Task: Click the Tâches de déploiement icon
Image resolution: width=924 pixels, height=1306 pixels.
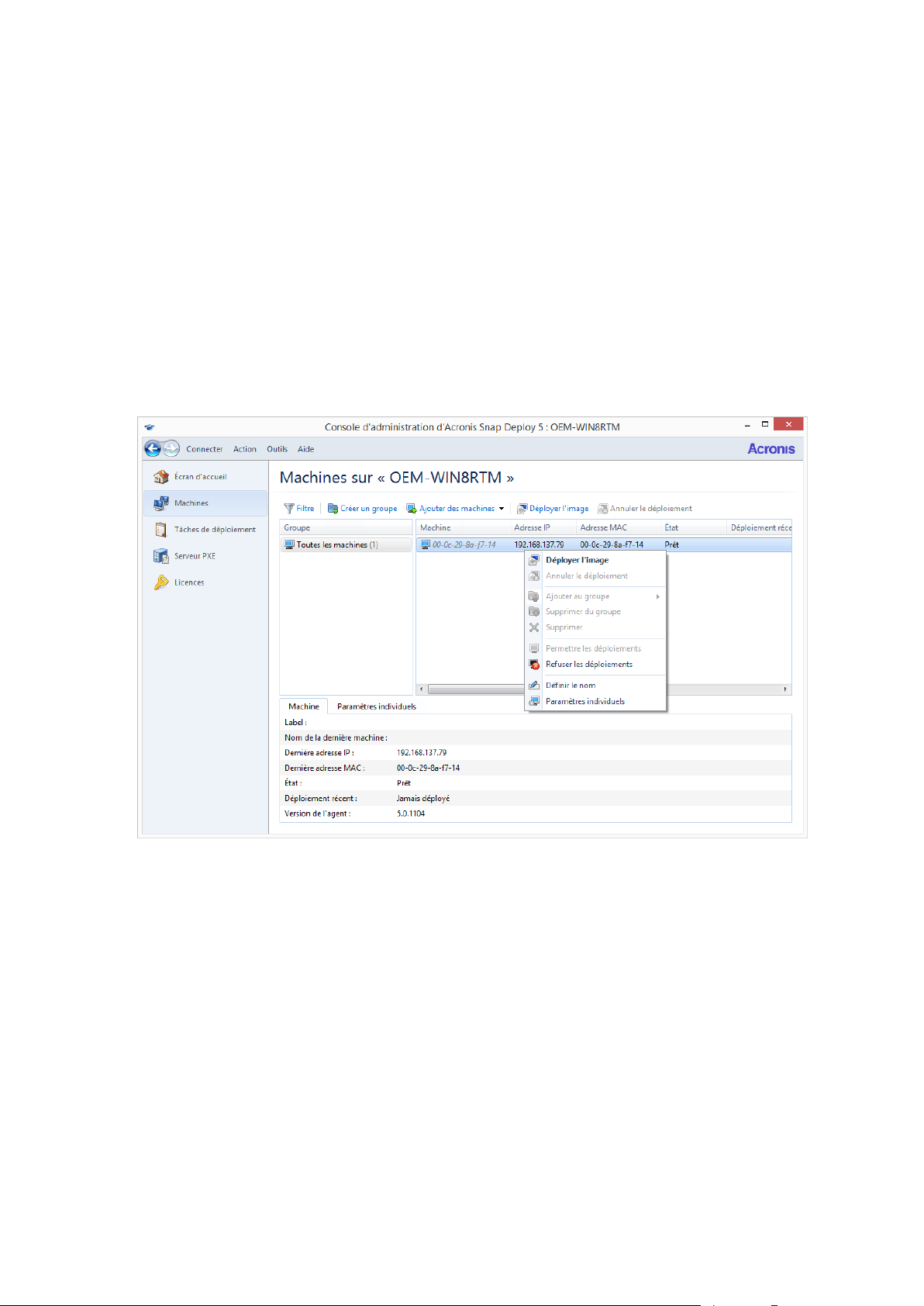Action: pyautogui.click(x=161, y=530)
